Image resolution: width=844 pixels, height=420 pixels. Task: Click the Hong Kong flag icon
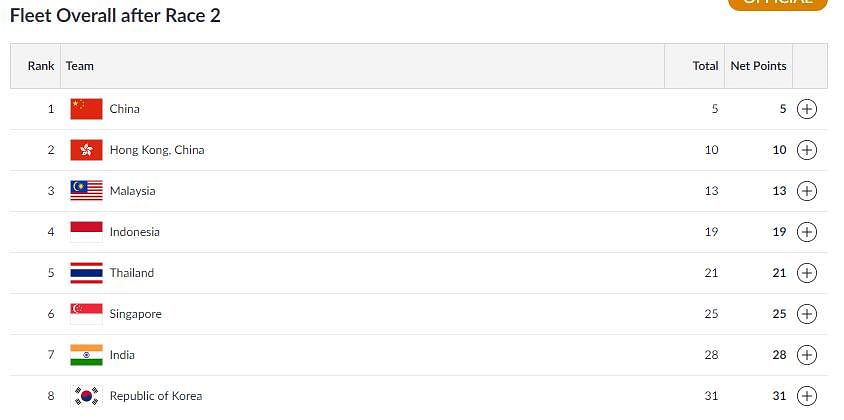click(x=86, y=150)
